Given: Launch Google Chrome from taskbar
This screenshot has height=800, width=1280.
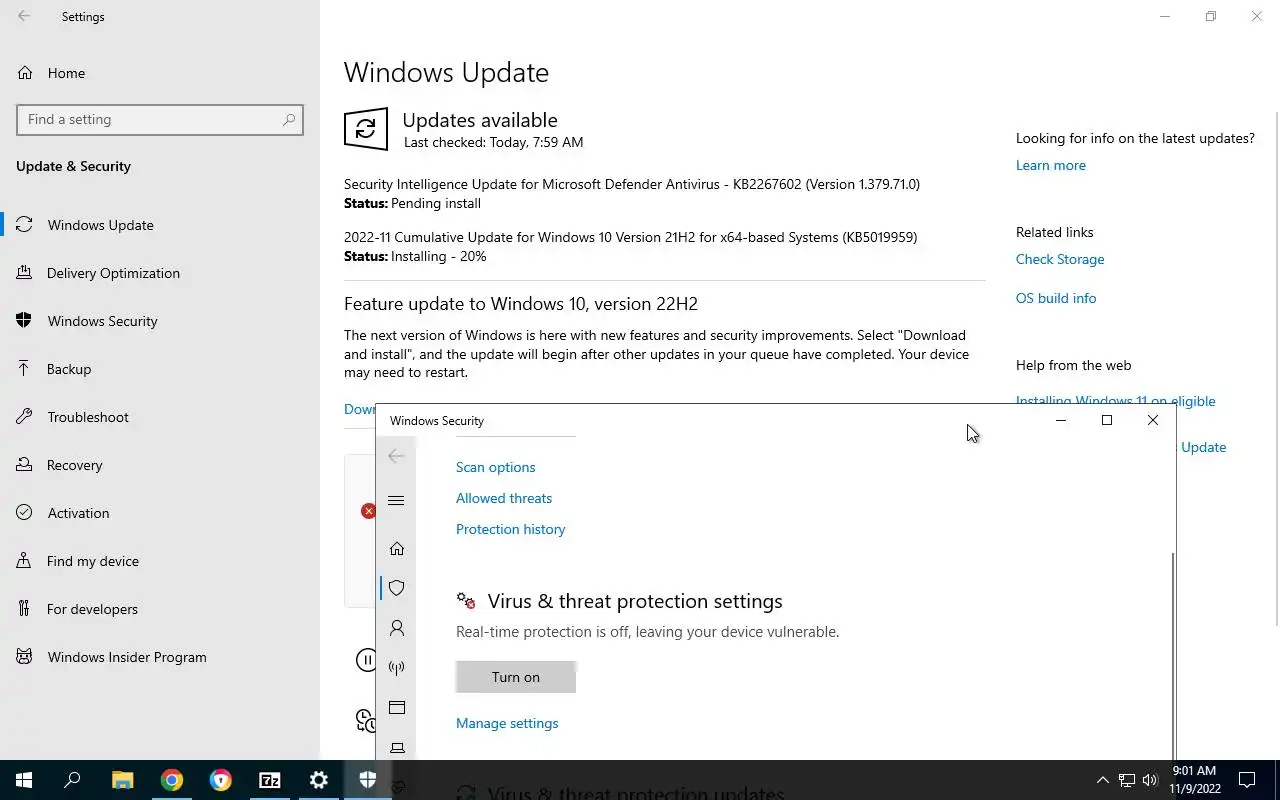Looking at the screenshot, I should 172,780.
